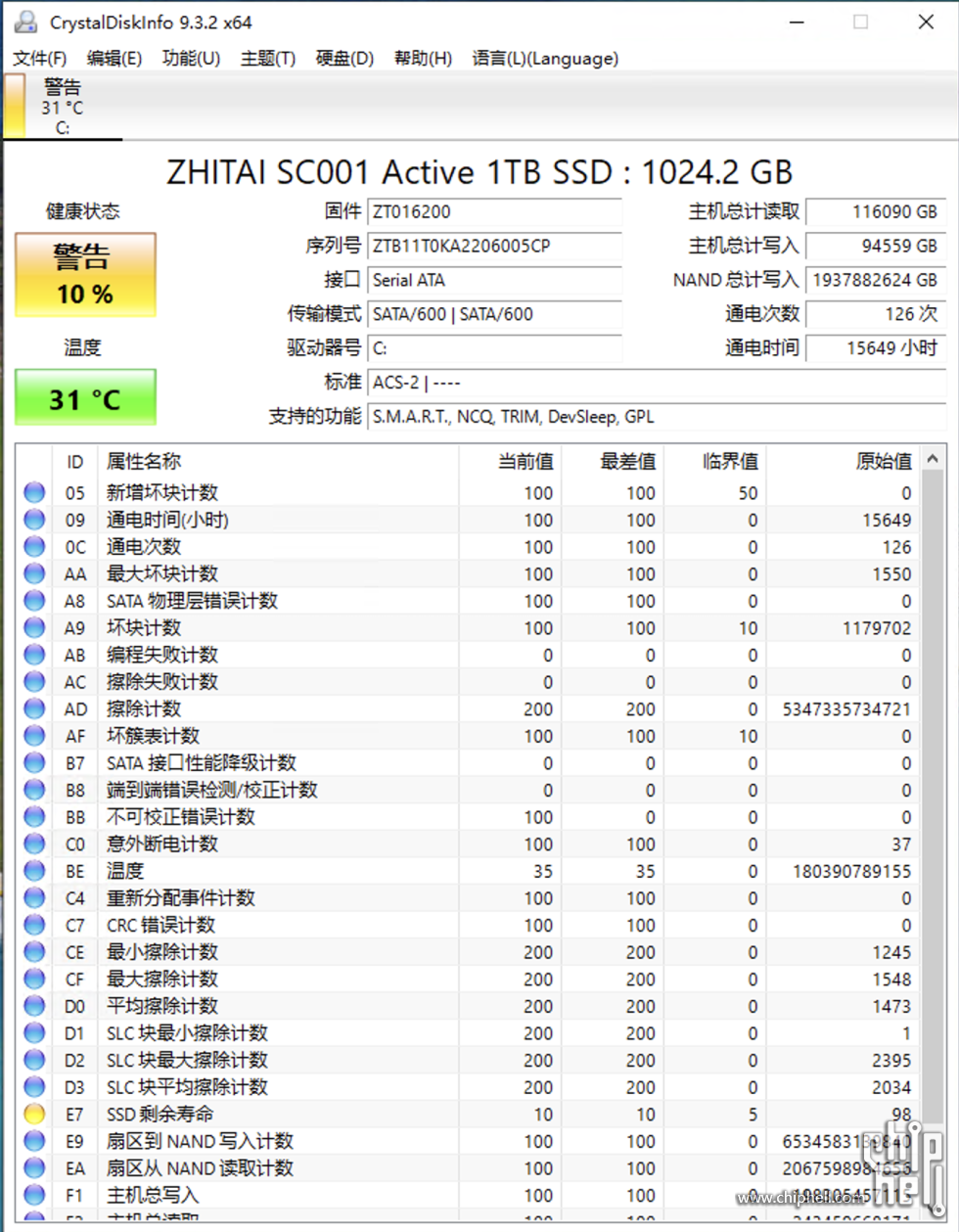Click the 主机总计写入 value 94559 GB
This screenshot has height=1232, width=959.
point(876,246)
